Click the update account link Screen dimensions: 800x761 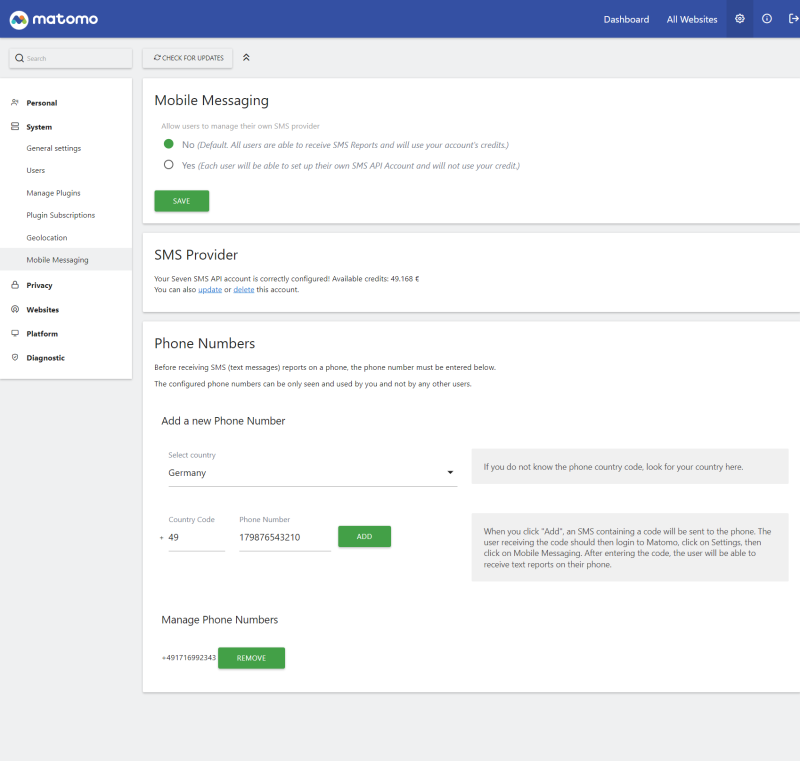click(x=212, y=288)
